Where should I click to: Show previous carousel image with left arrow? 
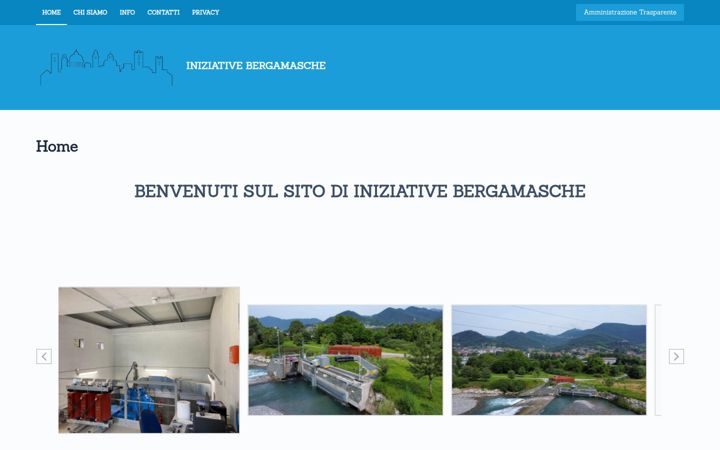tap(44, 356)
